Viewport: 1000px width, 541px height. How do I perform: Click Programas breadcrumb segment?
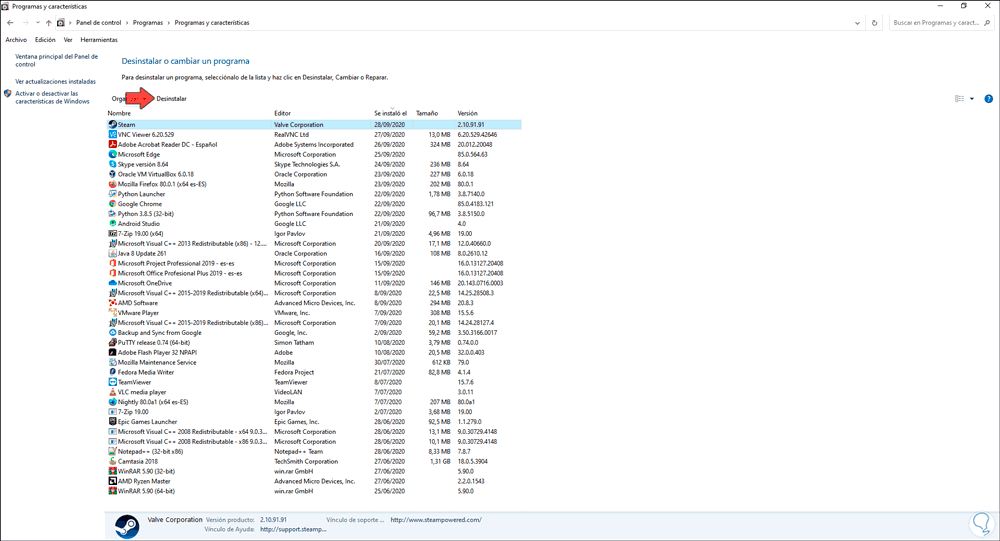(148, 22)
